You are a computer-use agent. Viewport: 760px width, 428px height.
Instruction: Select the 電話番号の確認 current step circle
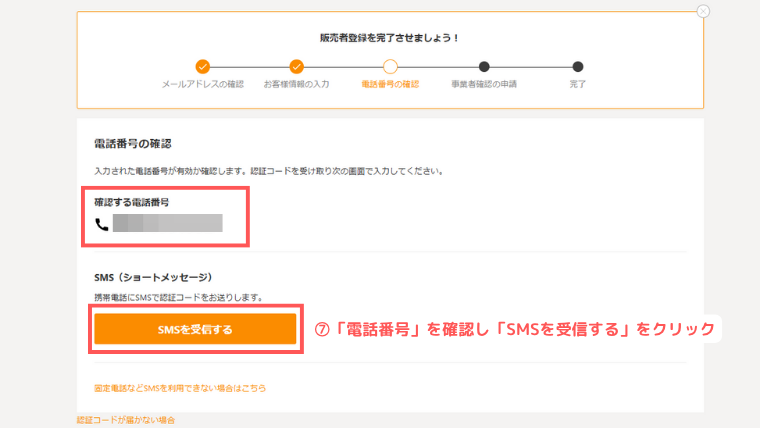pyautogui.click(x=390, y=66)
